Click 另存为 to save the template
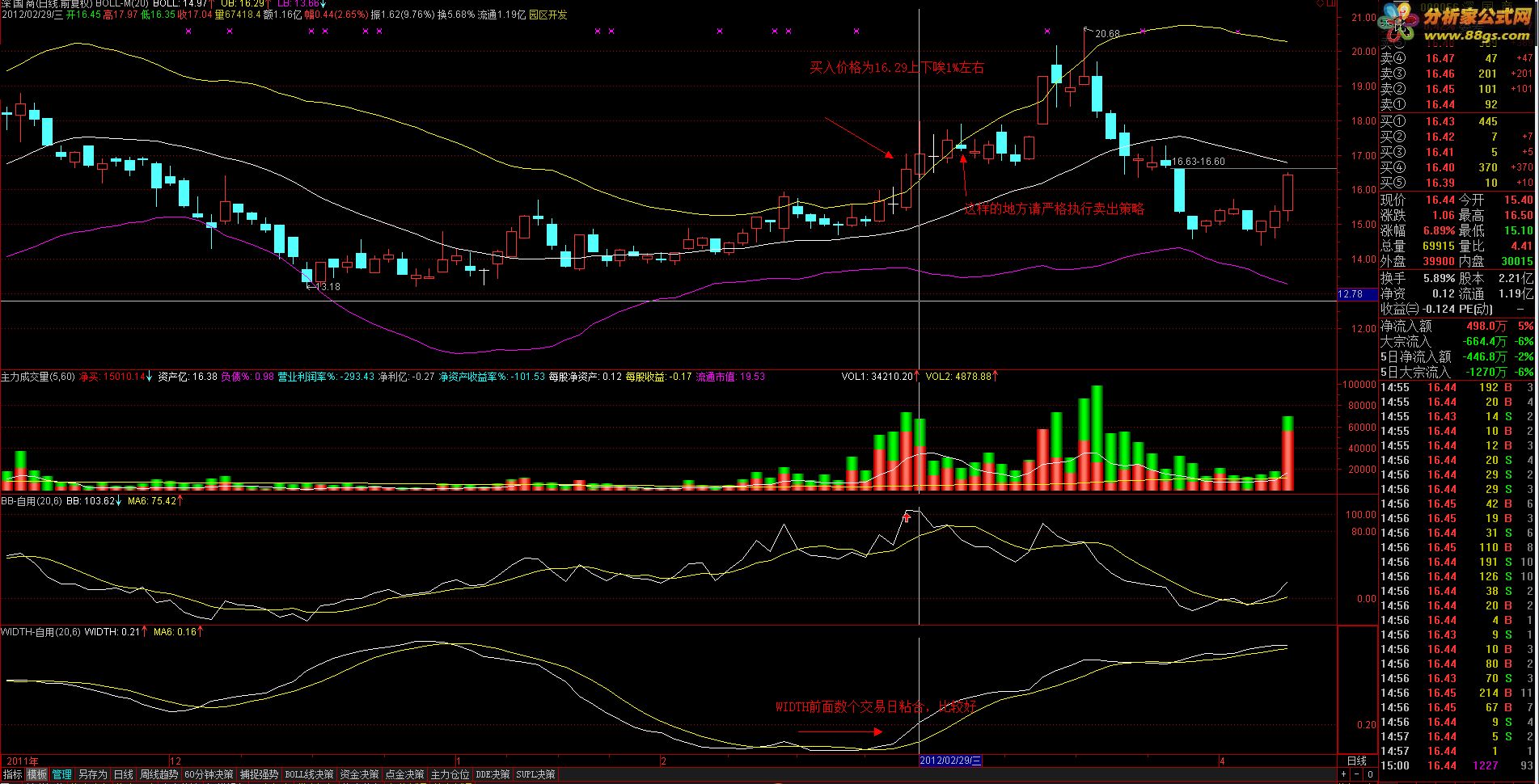This screenshot has height=784, width=1539. (x=93, y=774)
